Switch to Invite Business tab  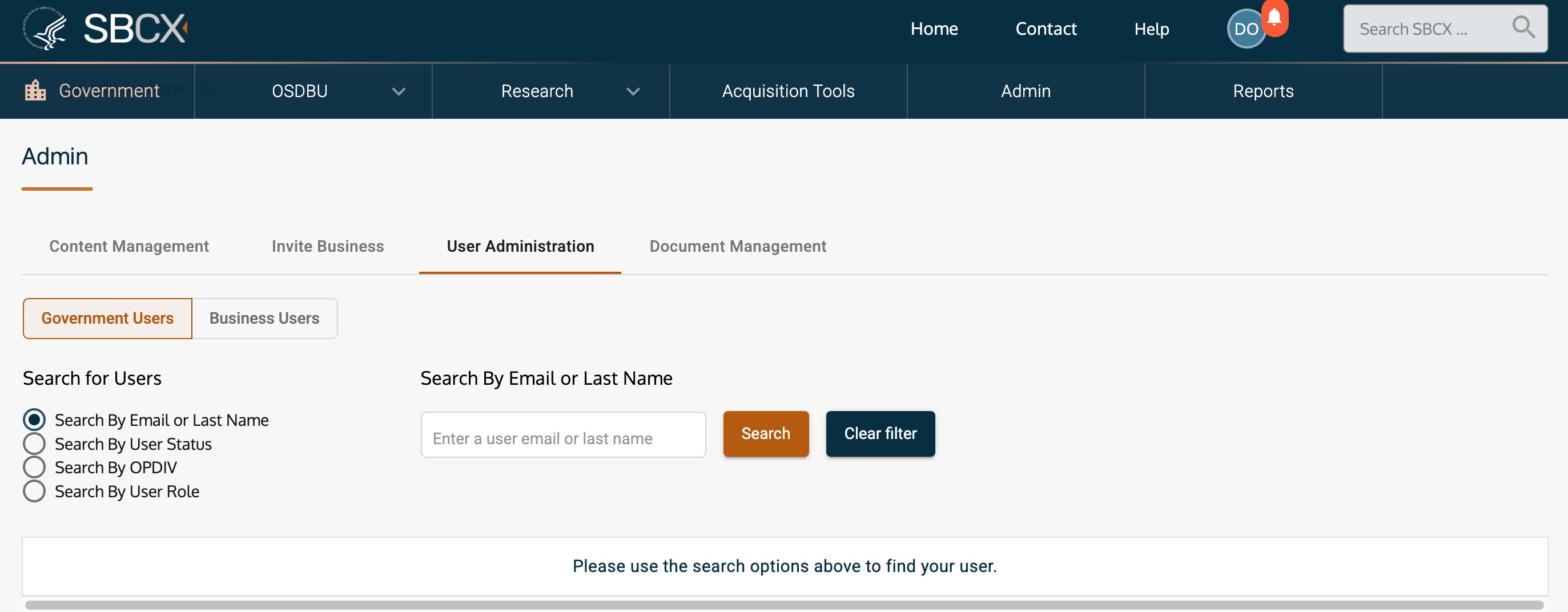coord(328,247)
